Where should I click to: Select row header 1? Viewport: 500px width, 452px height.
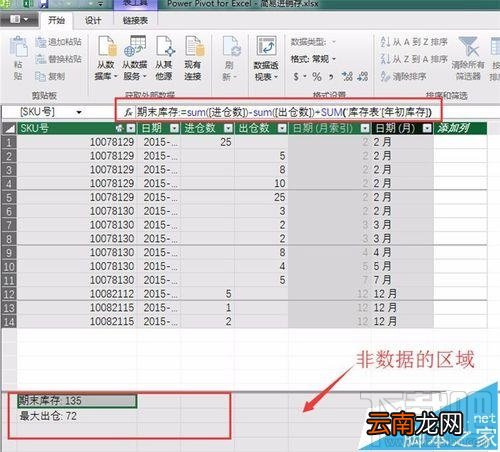point(9,142)
